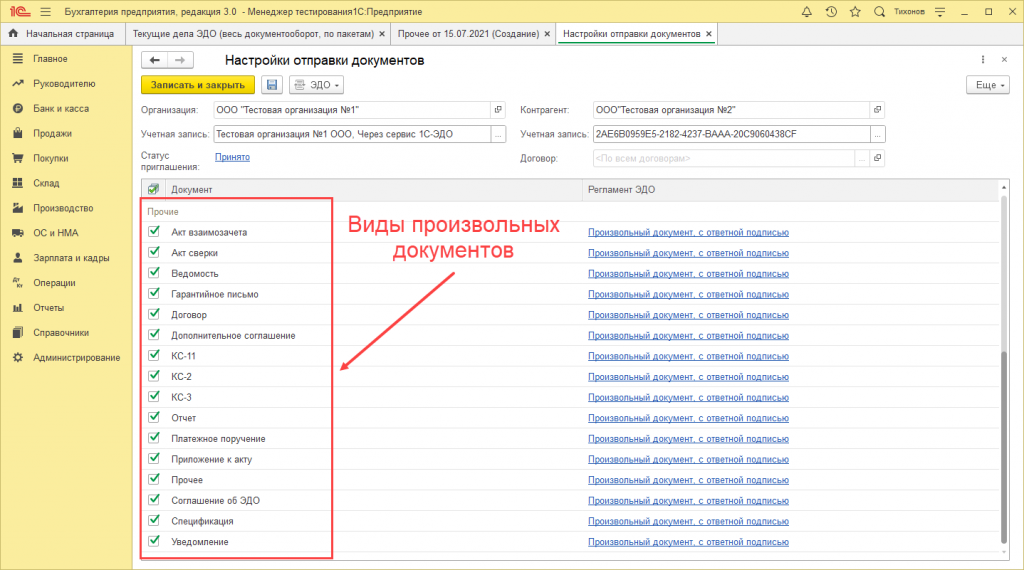Image resolution: width=1024 pixels, height=570 pixels.
Task: Open regulation link for Отчет row
Action: pyautogui.click(x=688, y=418)
